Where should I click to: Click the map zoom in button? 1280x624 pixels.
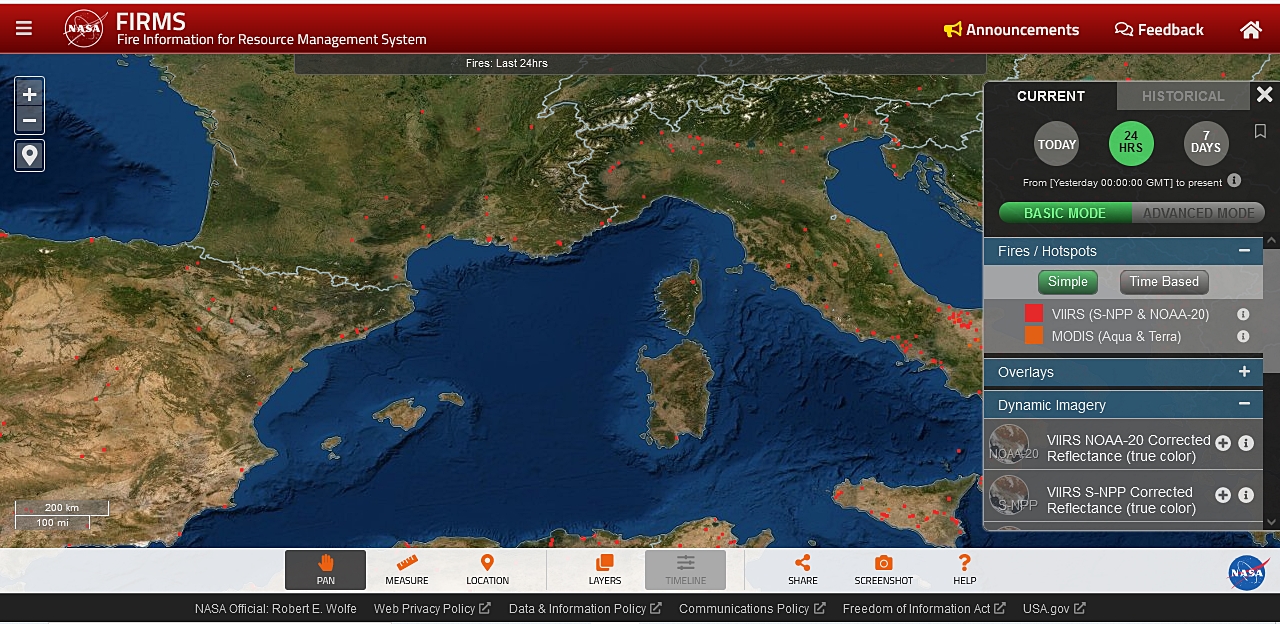[29, 94]
